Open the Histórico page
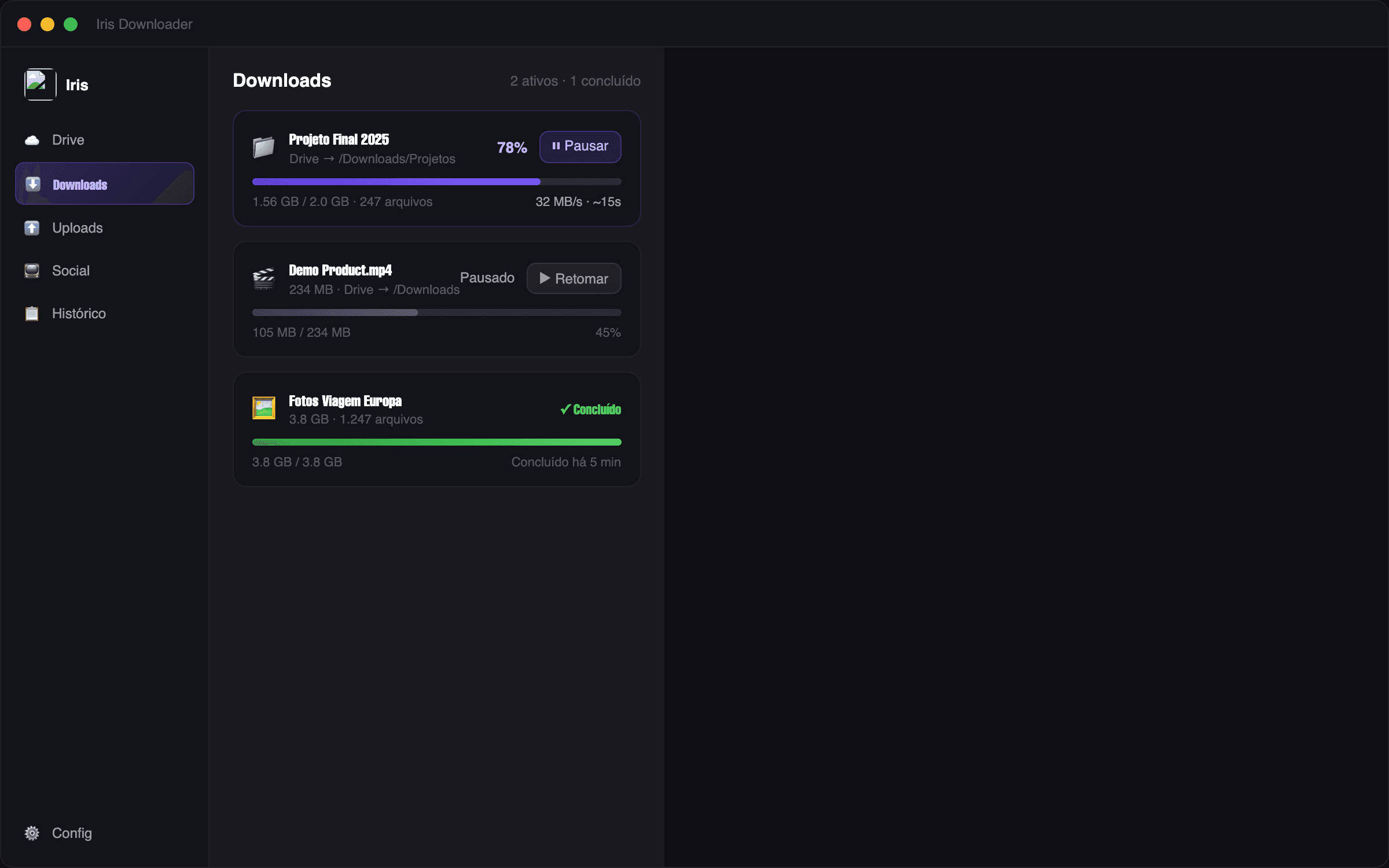 (105, 314)
